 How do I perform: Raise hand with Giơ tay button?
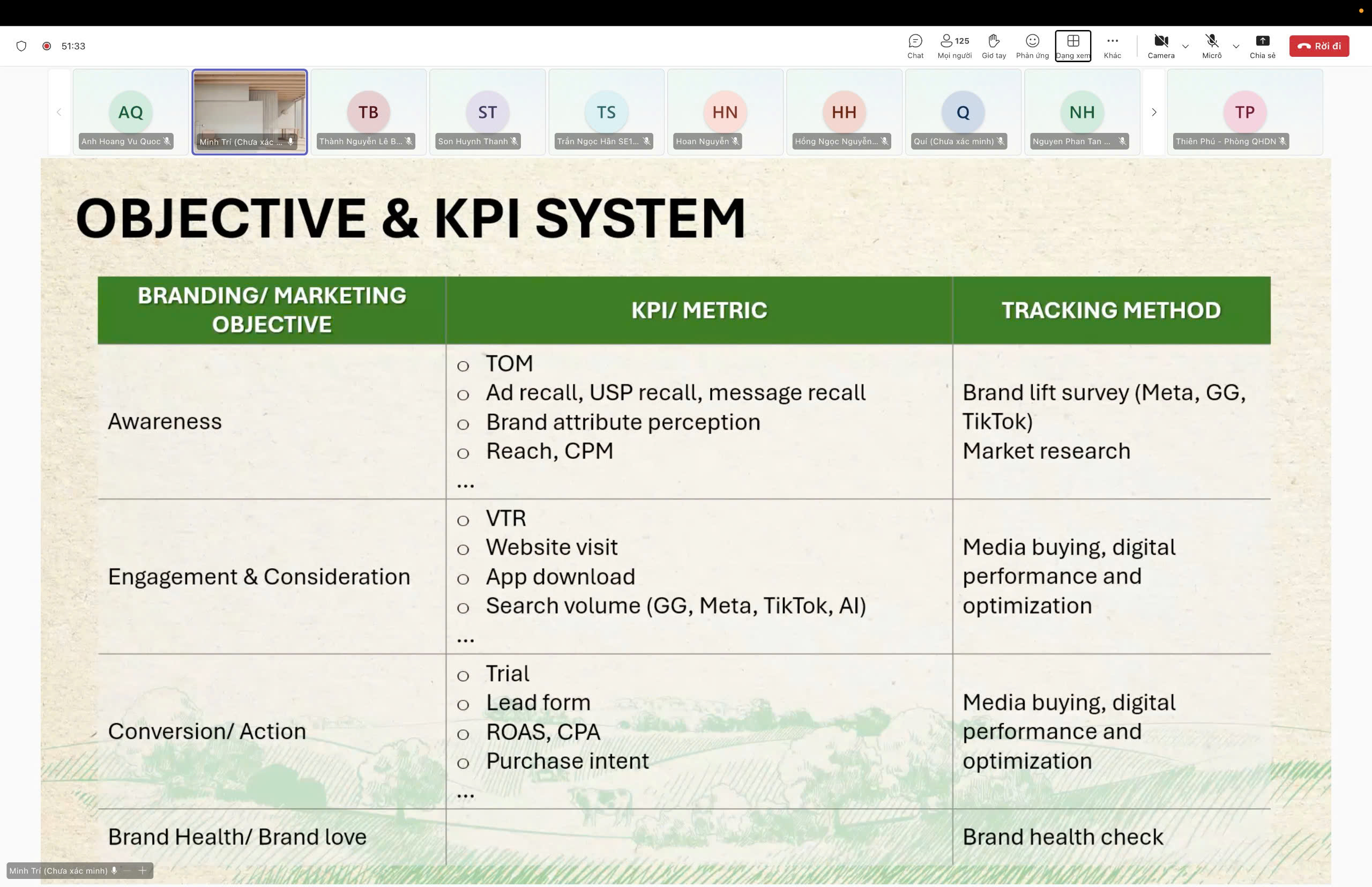tap(994, 46)
